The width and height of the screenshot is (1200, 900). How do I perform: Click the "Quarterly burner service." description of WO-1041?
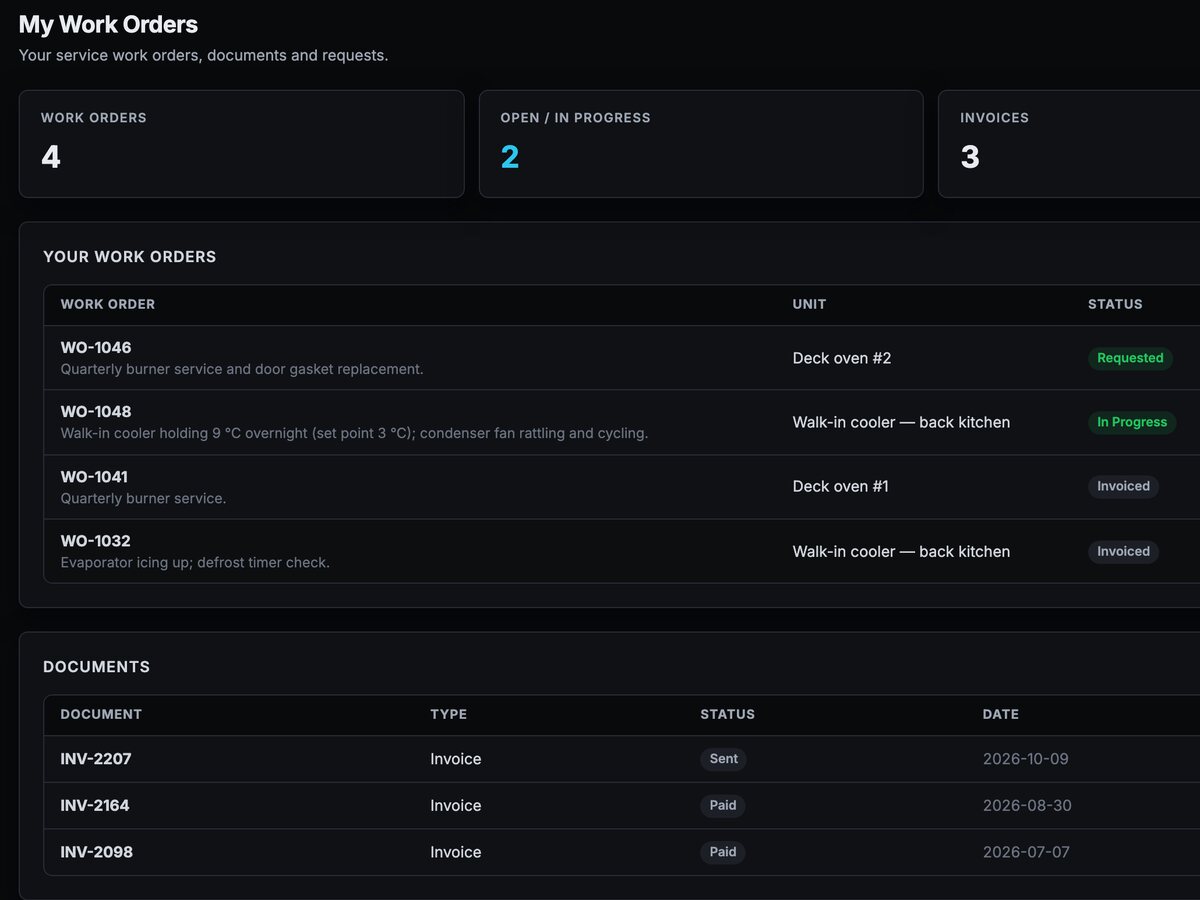pos(143,498)
